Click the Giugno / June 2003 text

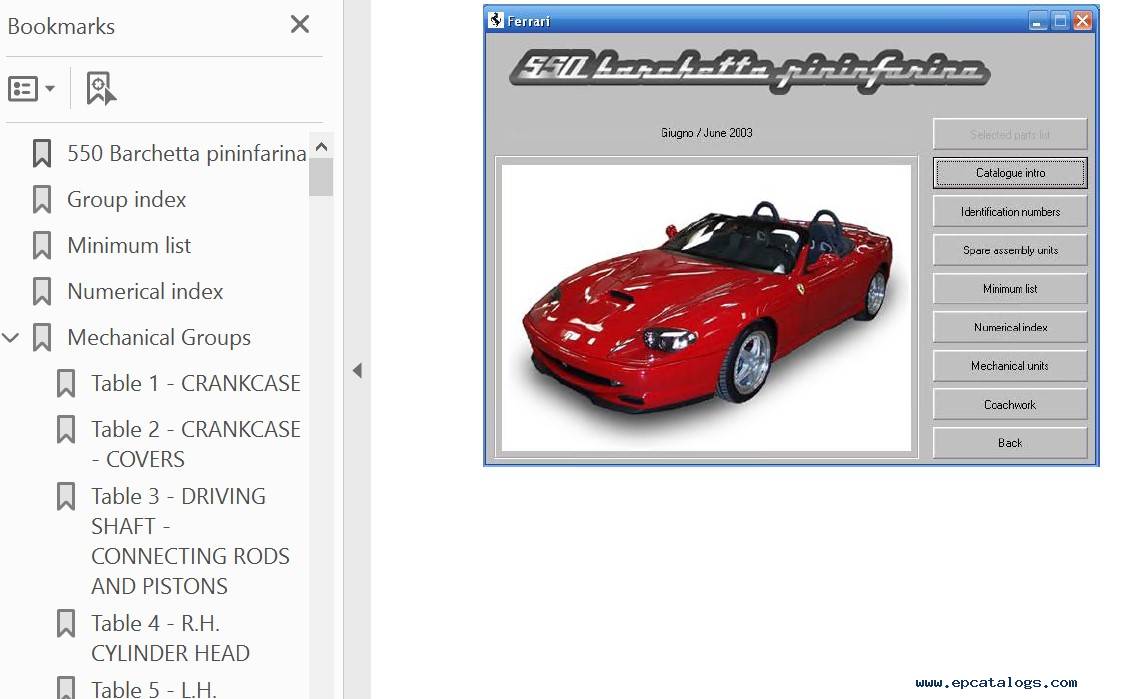pos(706,133)
